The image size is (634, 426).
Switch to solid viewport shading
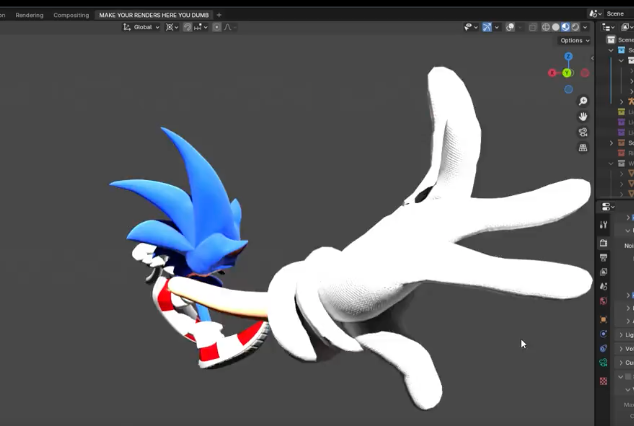[x=556, y=27]
